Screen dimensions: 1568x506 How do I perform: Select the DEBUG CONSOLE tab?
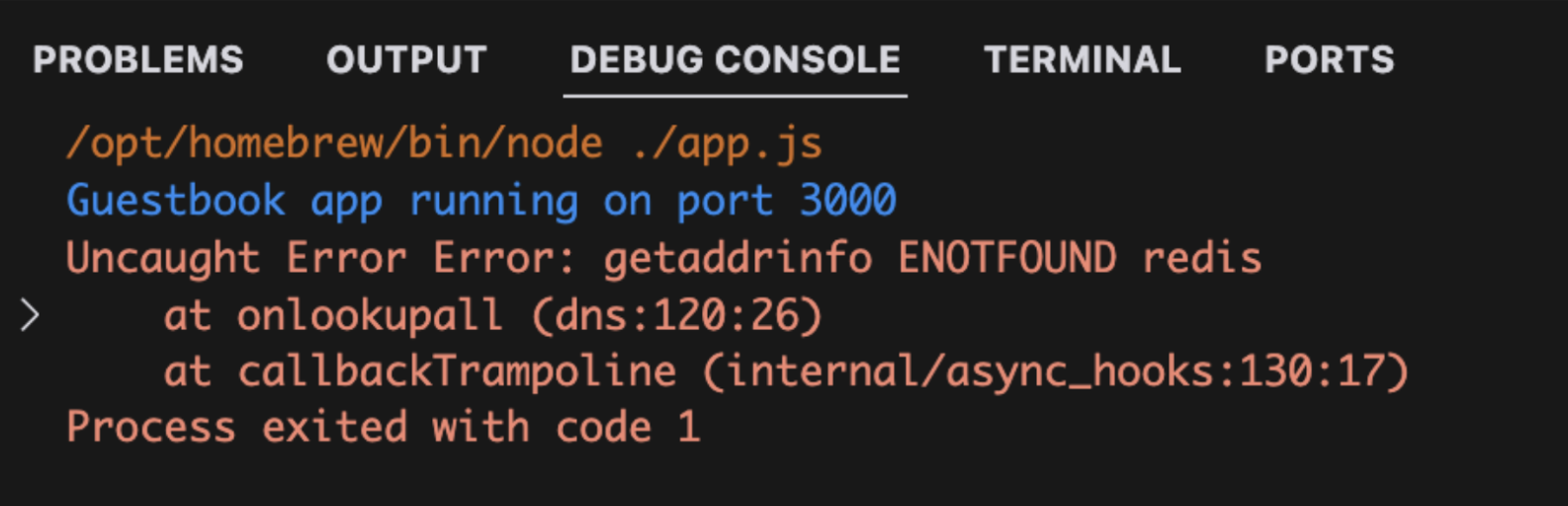point(735,60)
